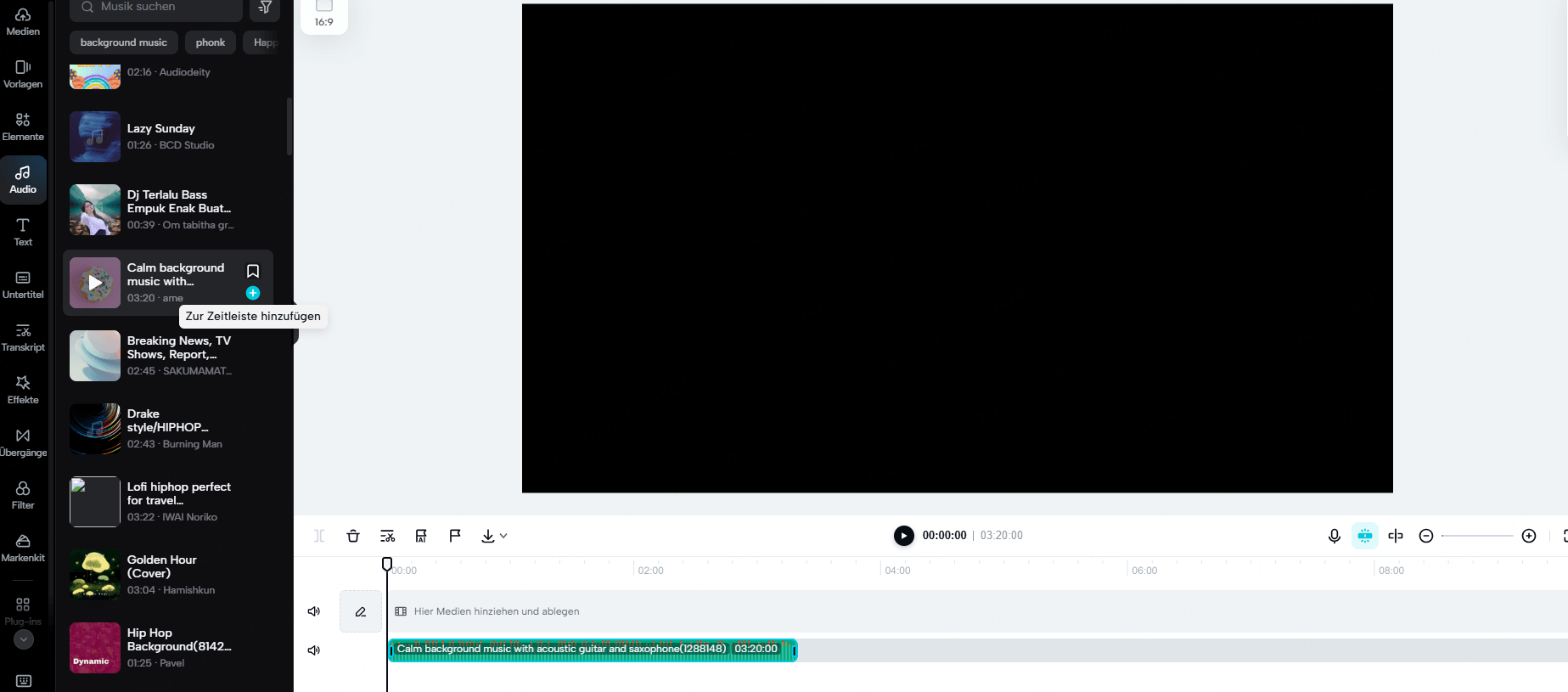Click the split preview axis icon
This screenshot has width=1568, height=692.
click(x=1396, y=536)
